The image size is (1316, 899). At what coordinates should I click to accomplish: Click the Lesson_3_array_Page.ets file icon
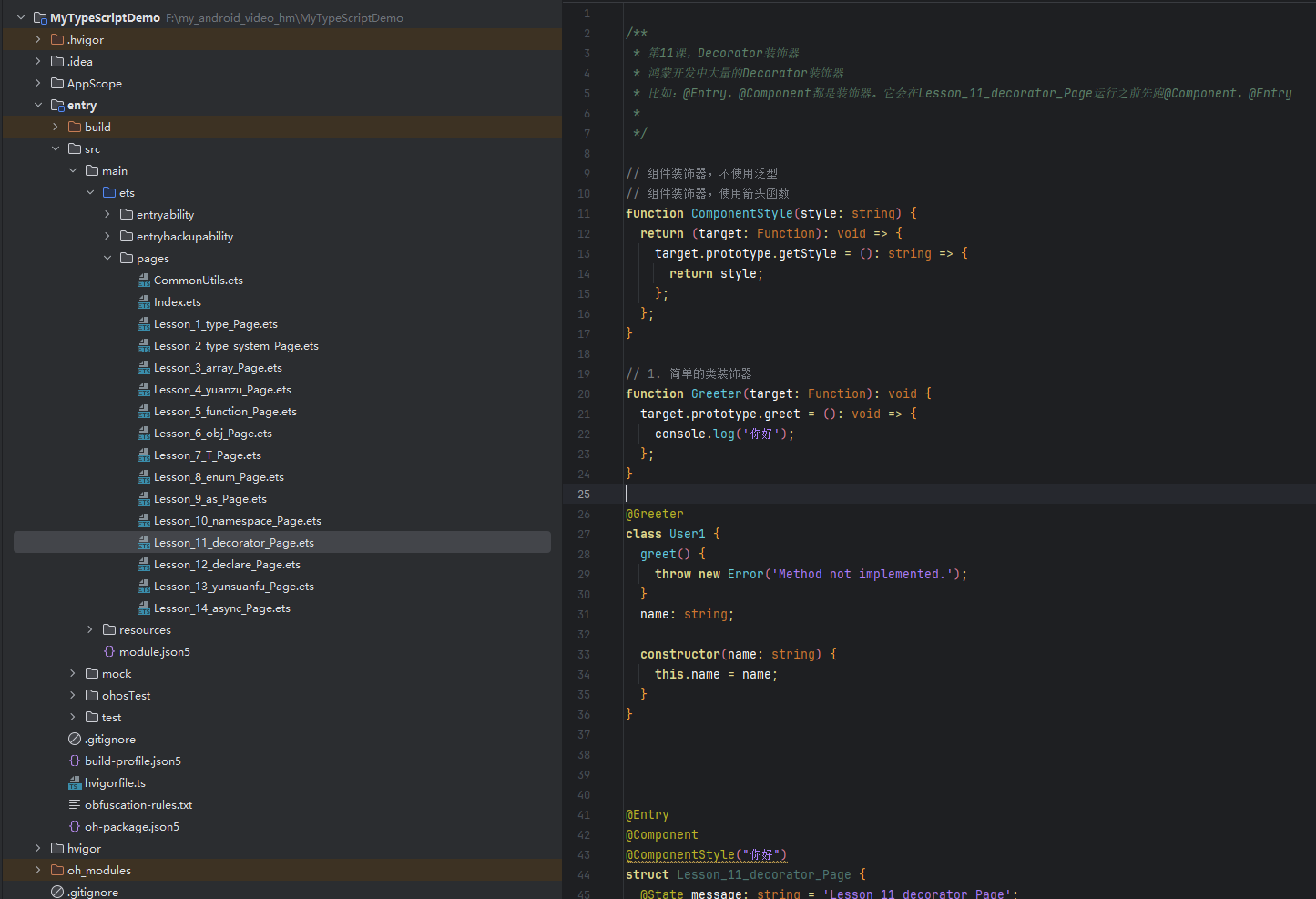[144, 367]
